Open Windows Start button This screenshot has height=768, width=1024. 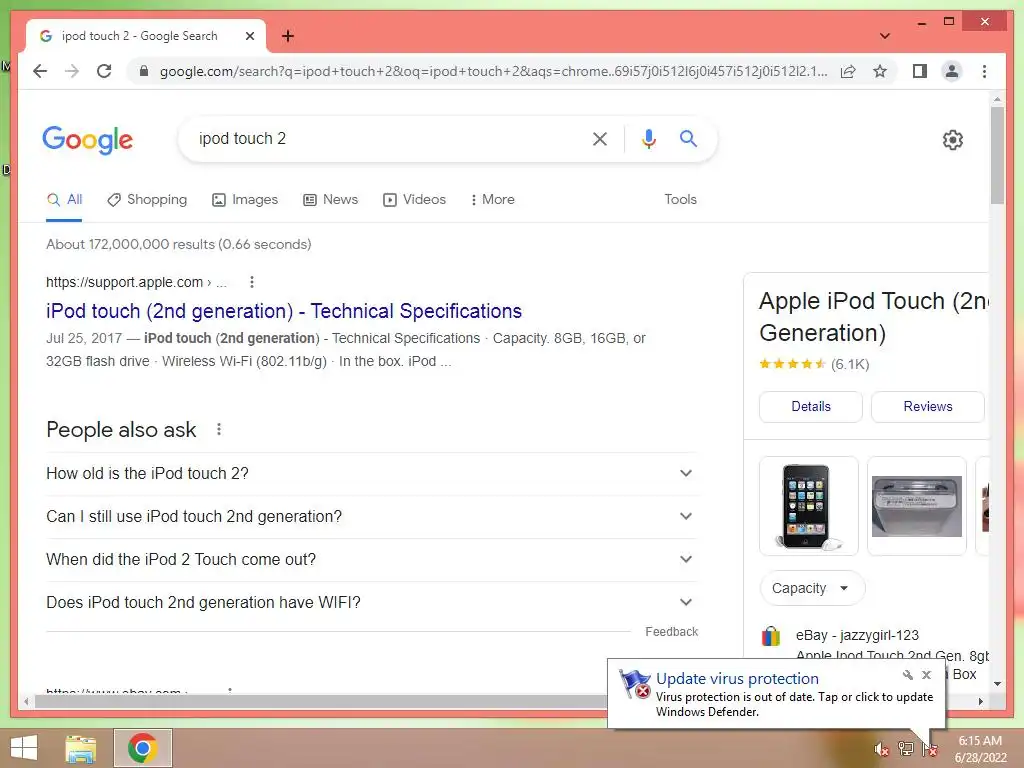tap(24, 748)
